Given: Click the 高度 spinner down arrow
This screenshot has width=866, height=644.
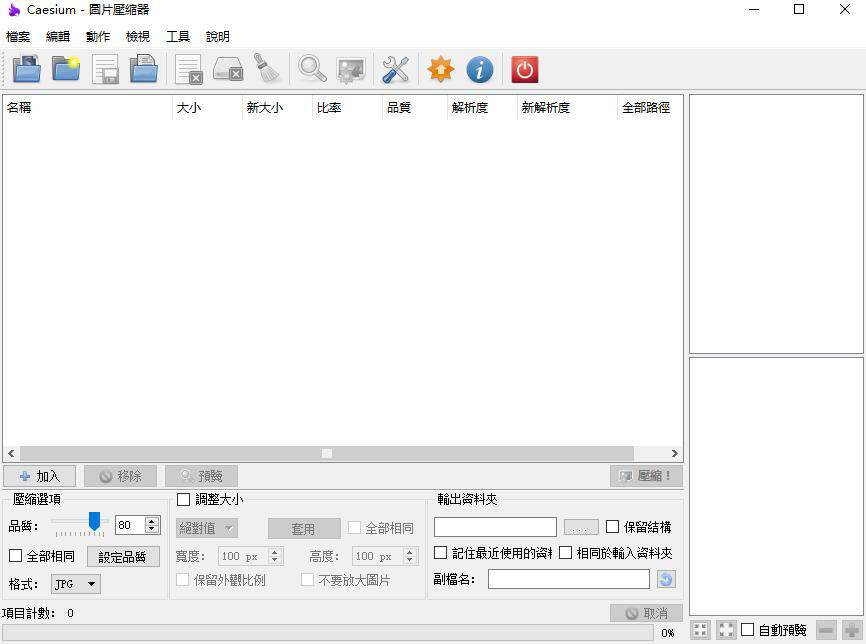Looking at the screenshot, I should point(409,560).
